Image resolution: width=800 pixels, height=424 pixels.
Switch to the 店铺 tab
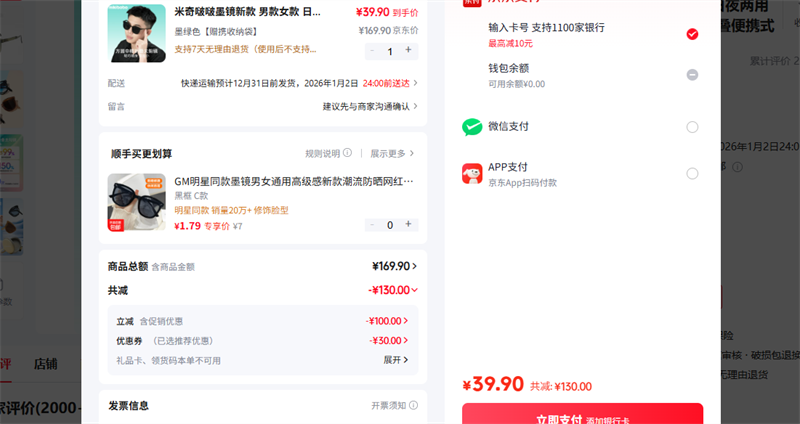click(x=46, y=364)
